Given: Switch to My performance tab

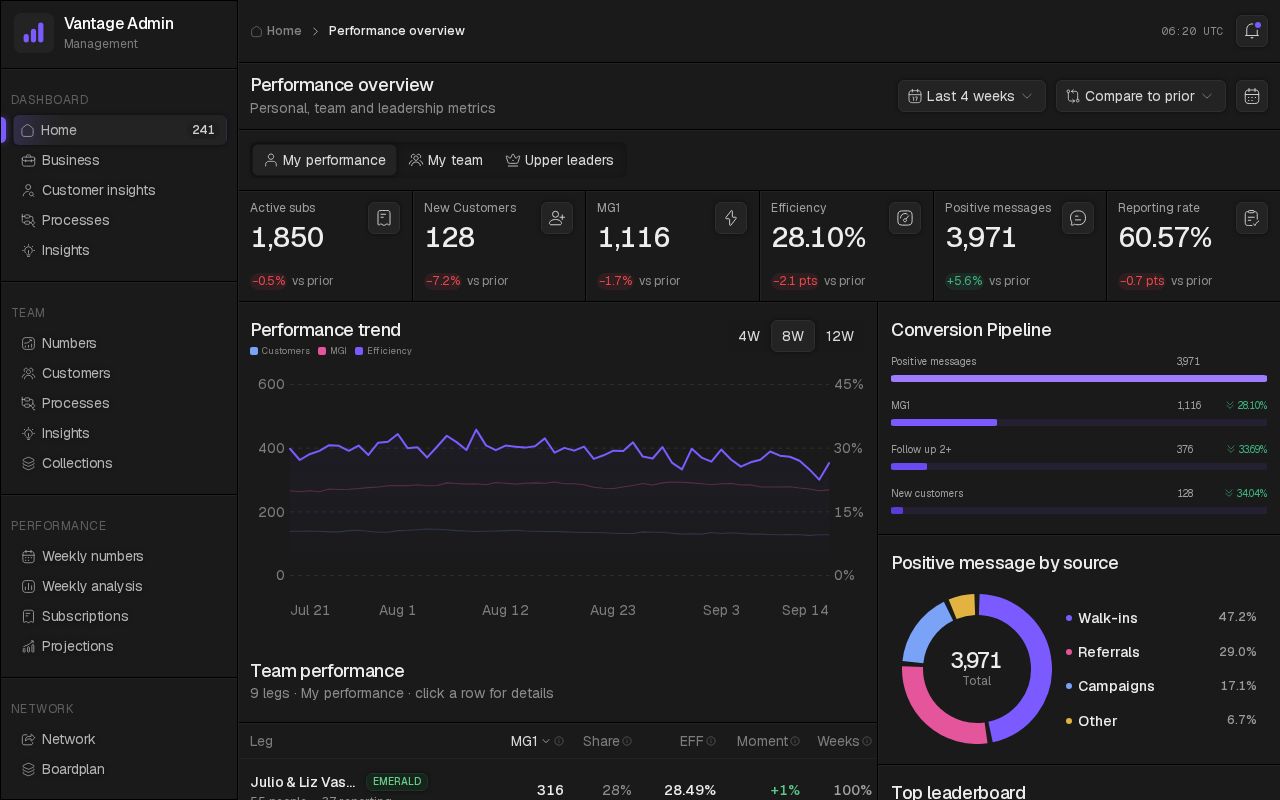Looking at the screenshot, I should (325, 160).
